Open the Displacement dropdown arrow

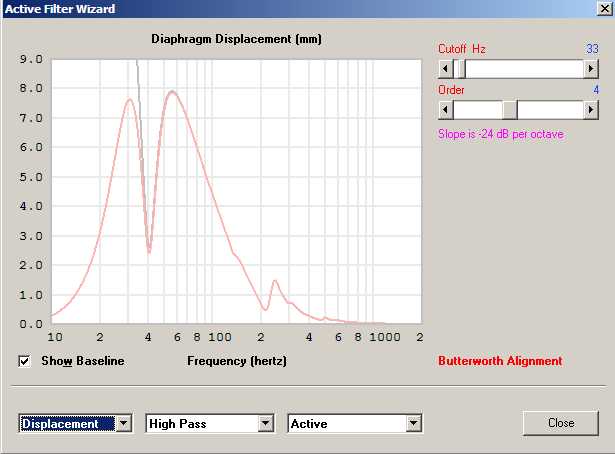pyautogui.click(x=124, y=423)
